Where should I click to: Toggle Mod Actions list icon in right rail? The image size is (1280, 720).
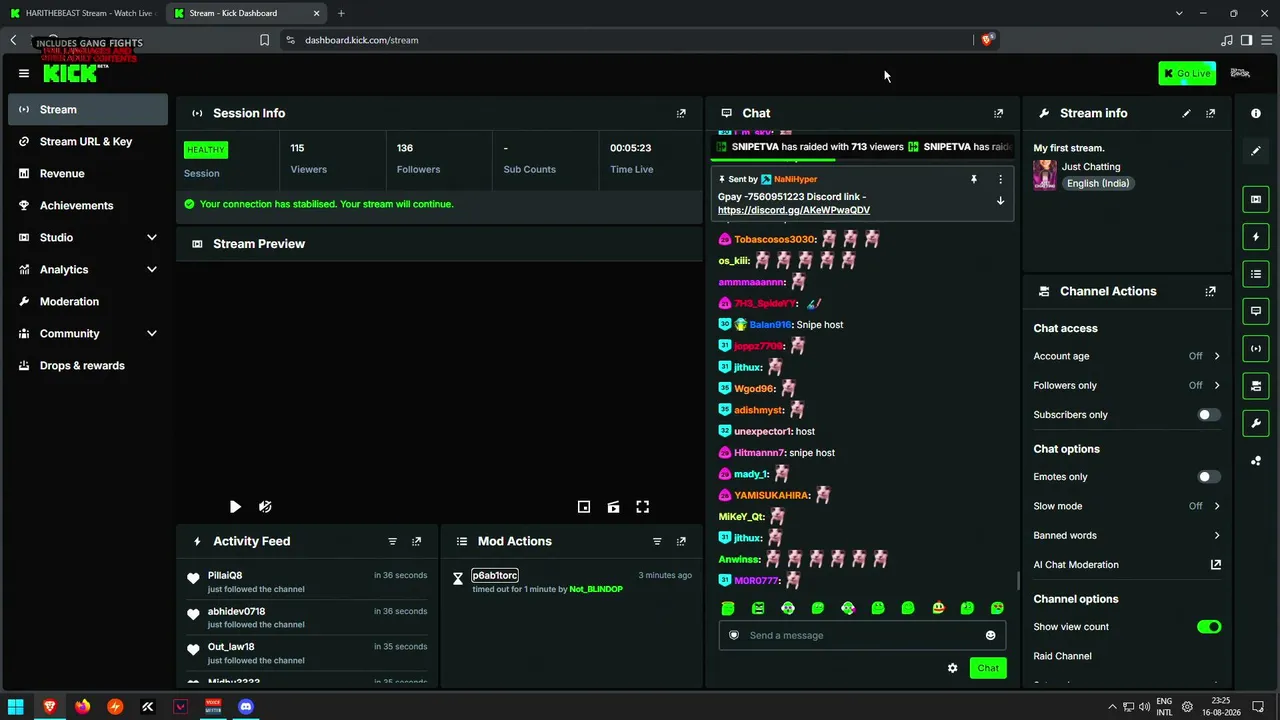point(1256,274)
